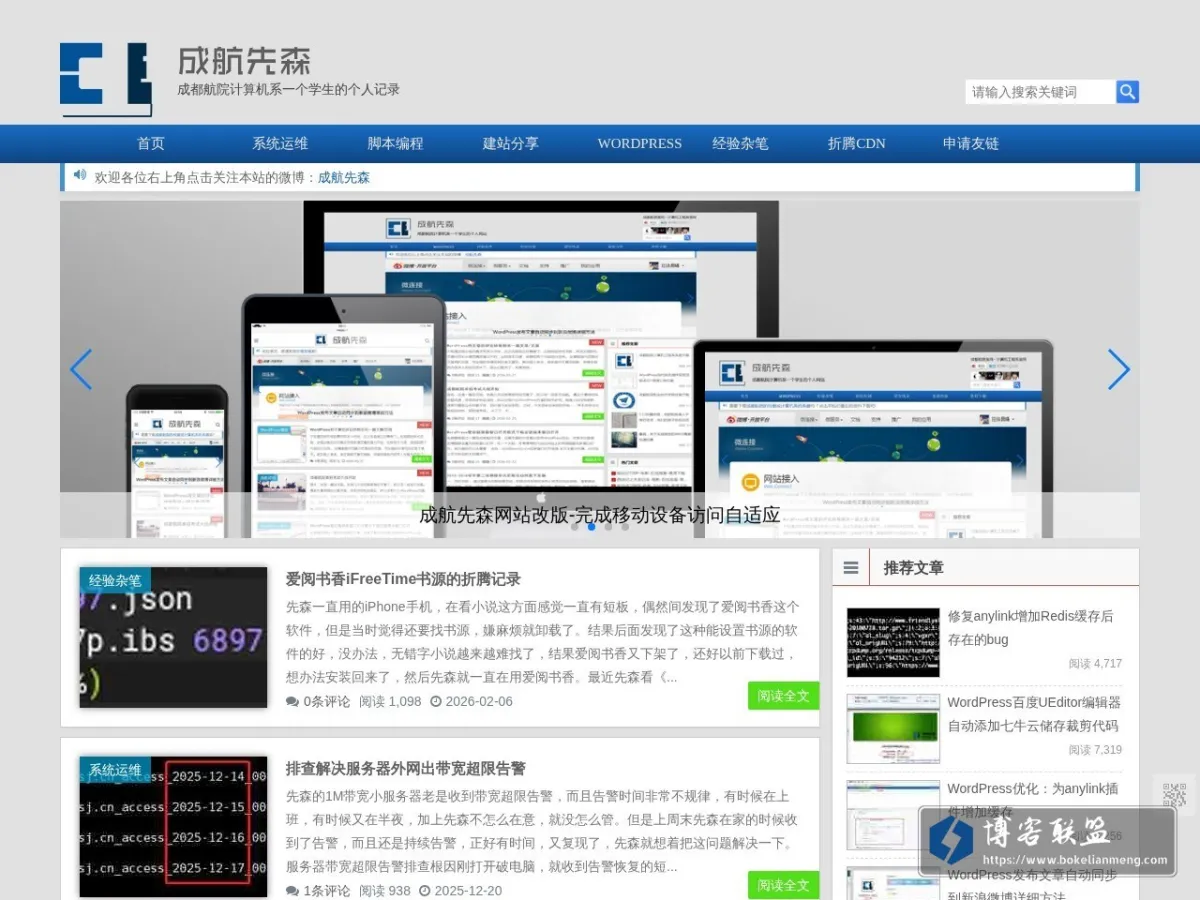
Task: Click the 阅读 7,319 view count
Action: 1095,749
